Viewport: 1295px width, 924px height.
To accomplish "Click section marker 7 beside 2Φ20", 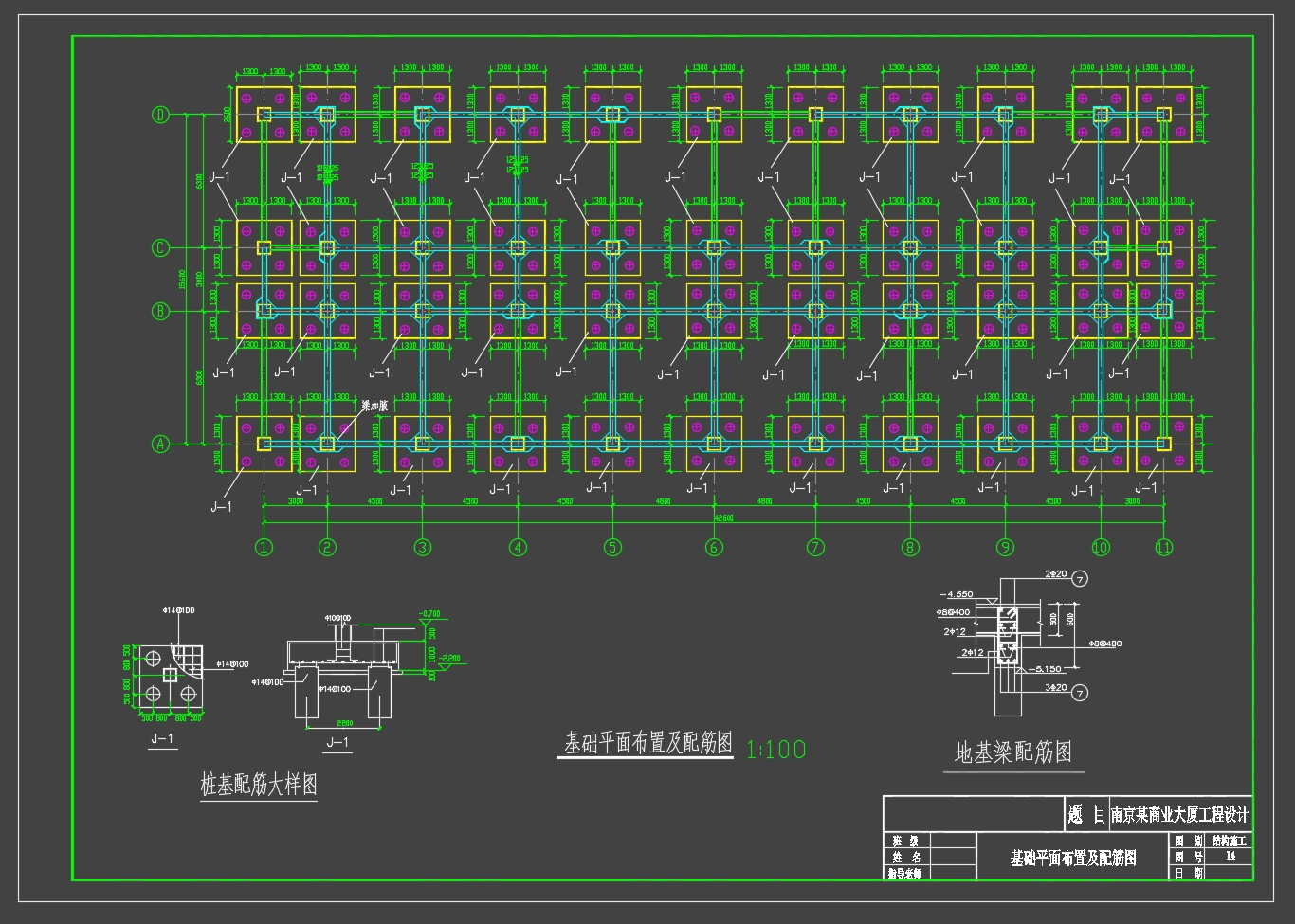I will (x=1079, y=578).
